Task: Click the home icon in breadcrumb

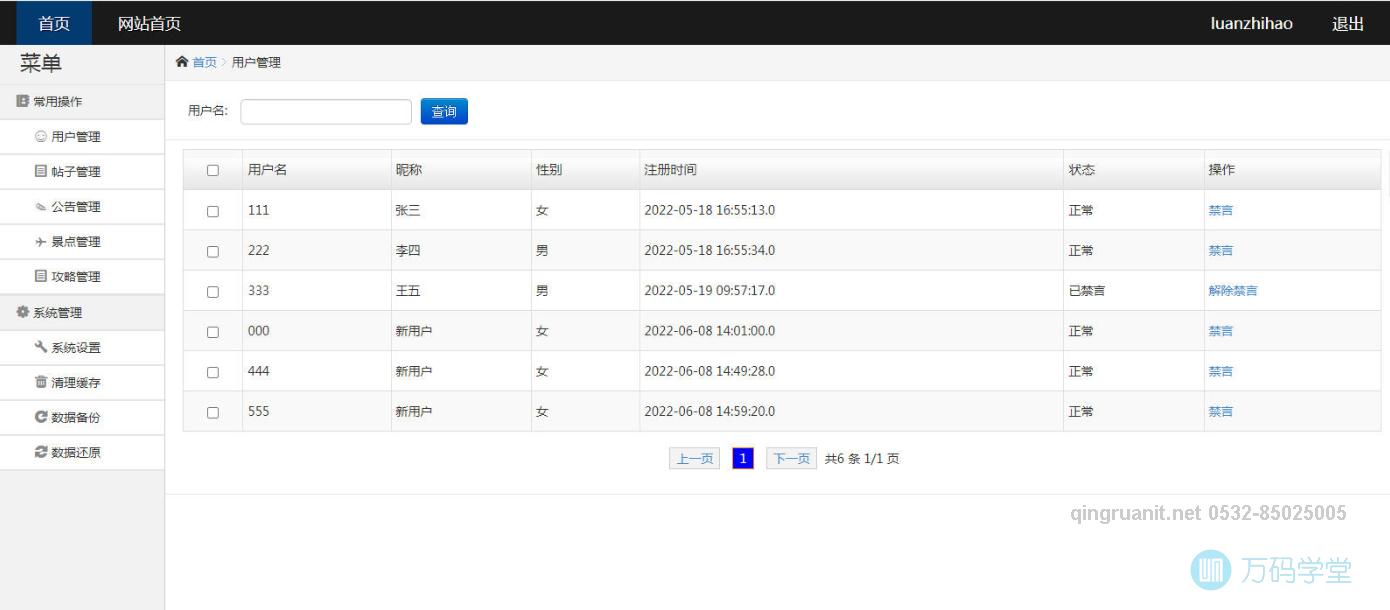Action: tap(182, 62)
